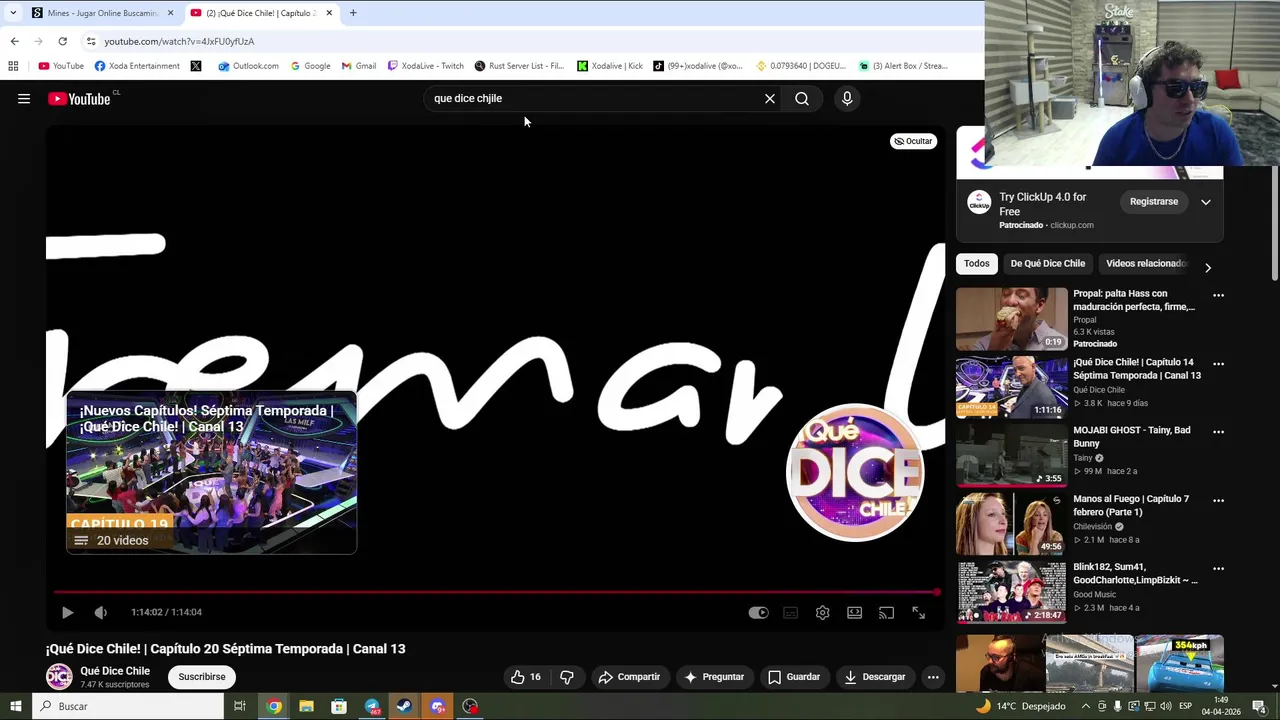Open the Qué Dice Chile channel avatar
The image size is (1280, 720).
click(59, 677)
